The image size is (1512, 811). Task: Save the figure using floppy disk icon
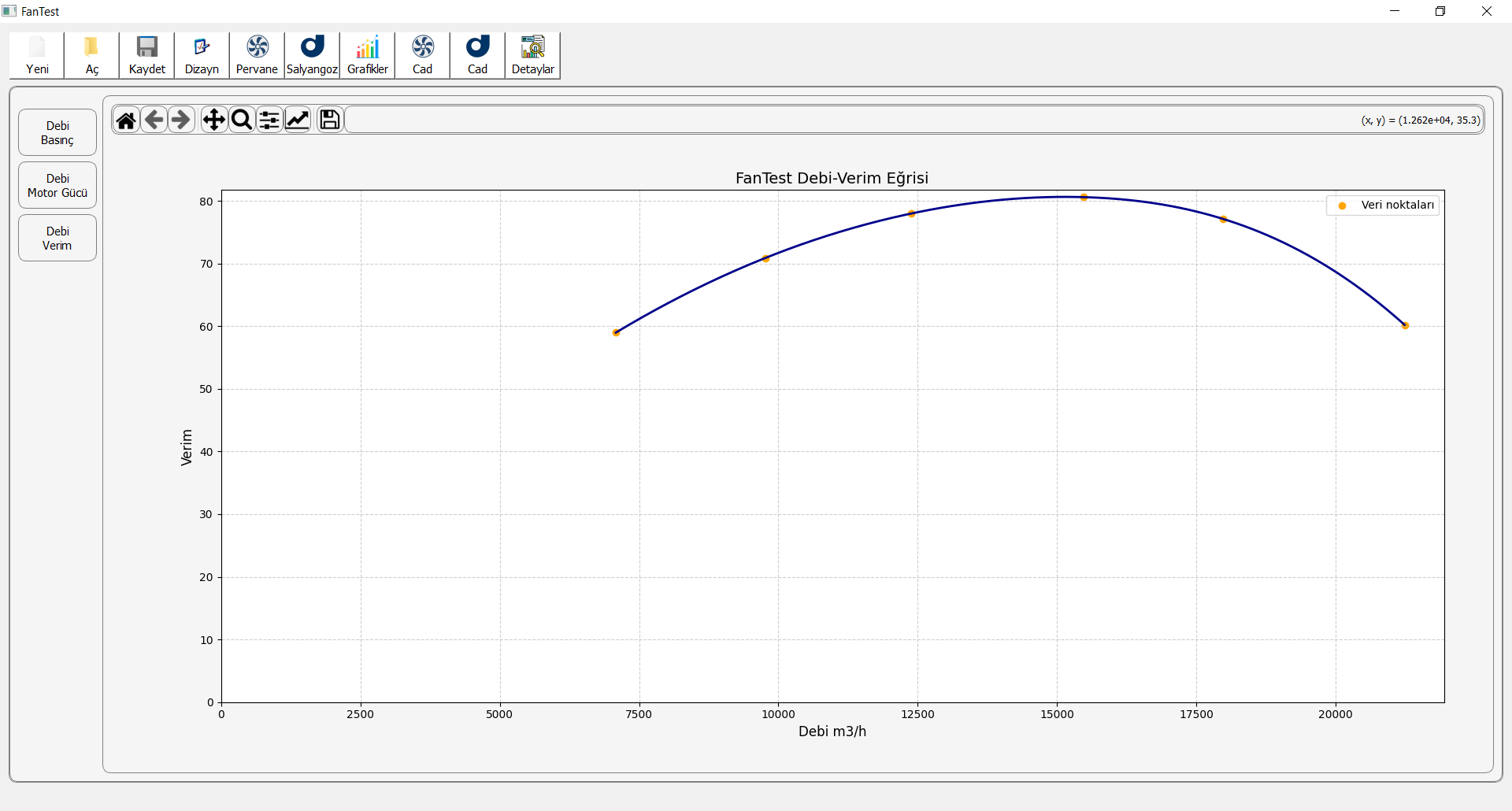point(330,120)
